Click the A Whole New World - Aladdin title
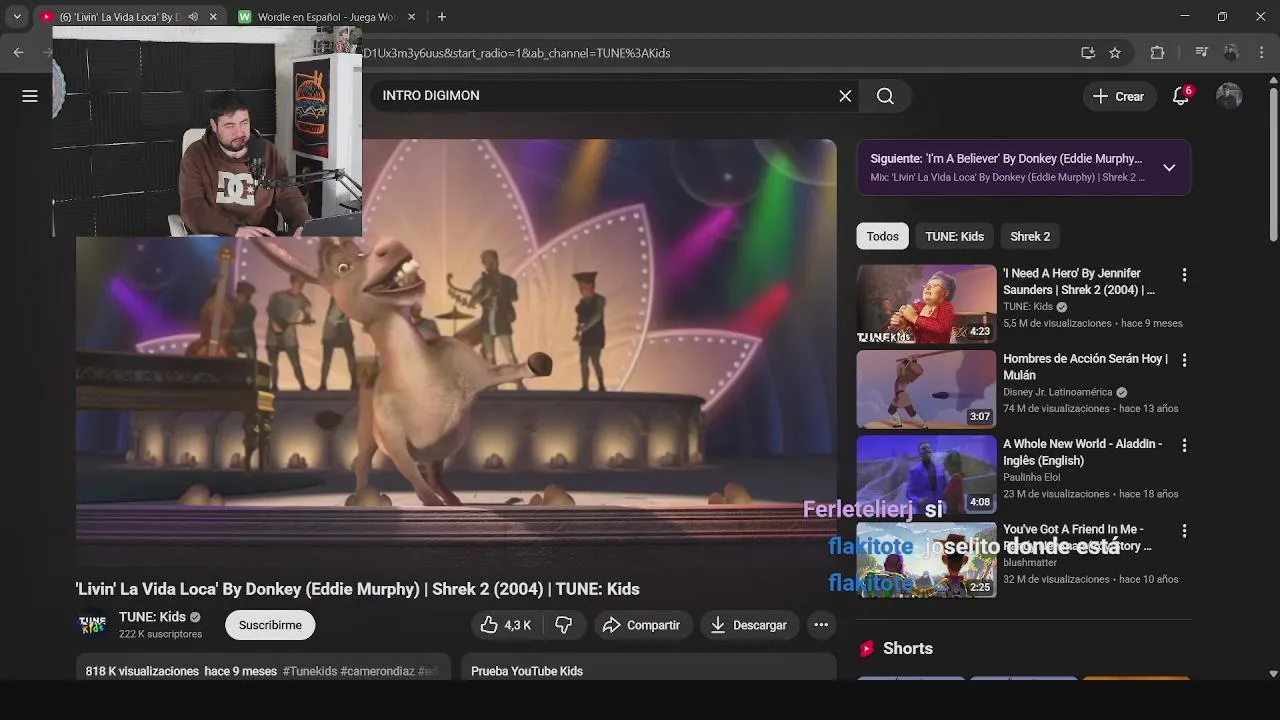The width and height of the screenshot is (1280, 720). (x=1082, y=452)
